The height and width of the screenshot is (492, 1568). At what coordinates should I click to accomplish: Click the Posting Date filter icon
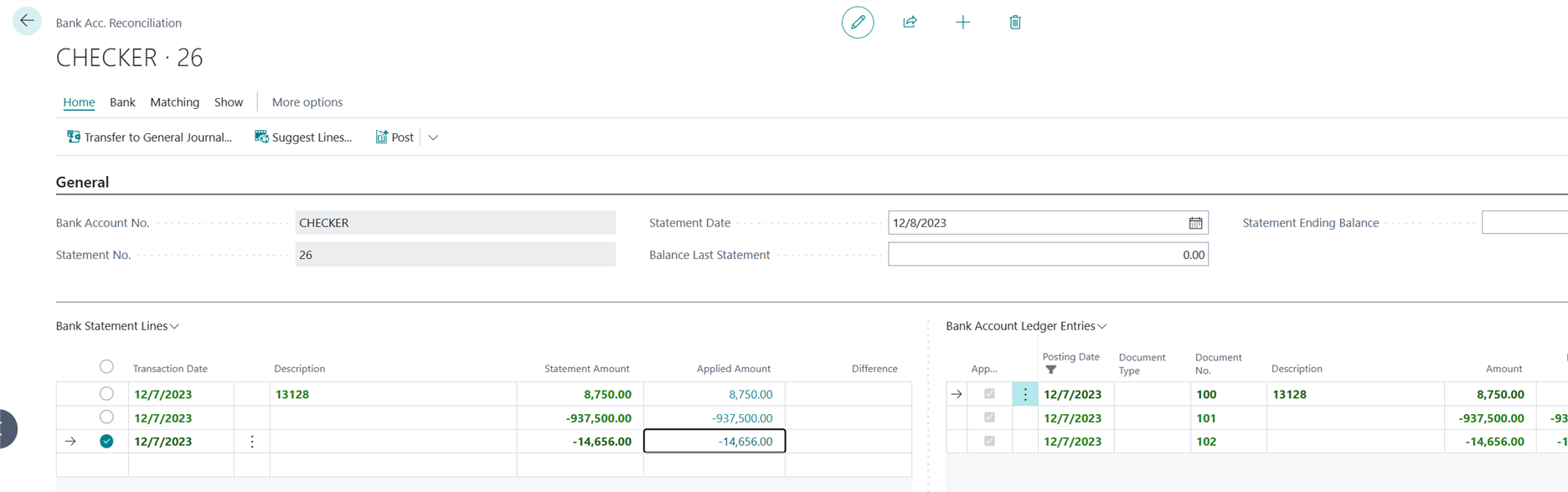pos(1051,370)
